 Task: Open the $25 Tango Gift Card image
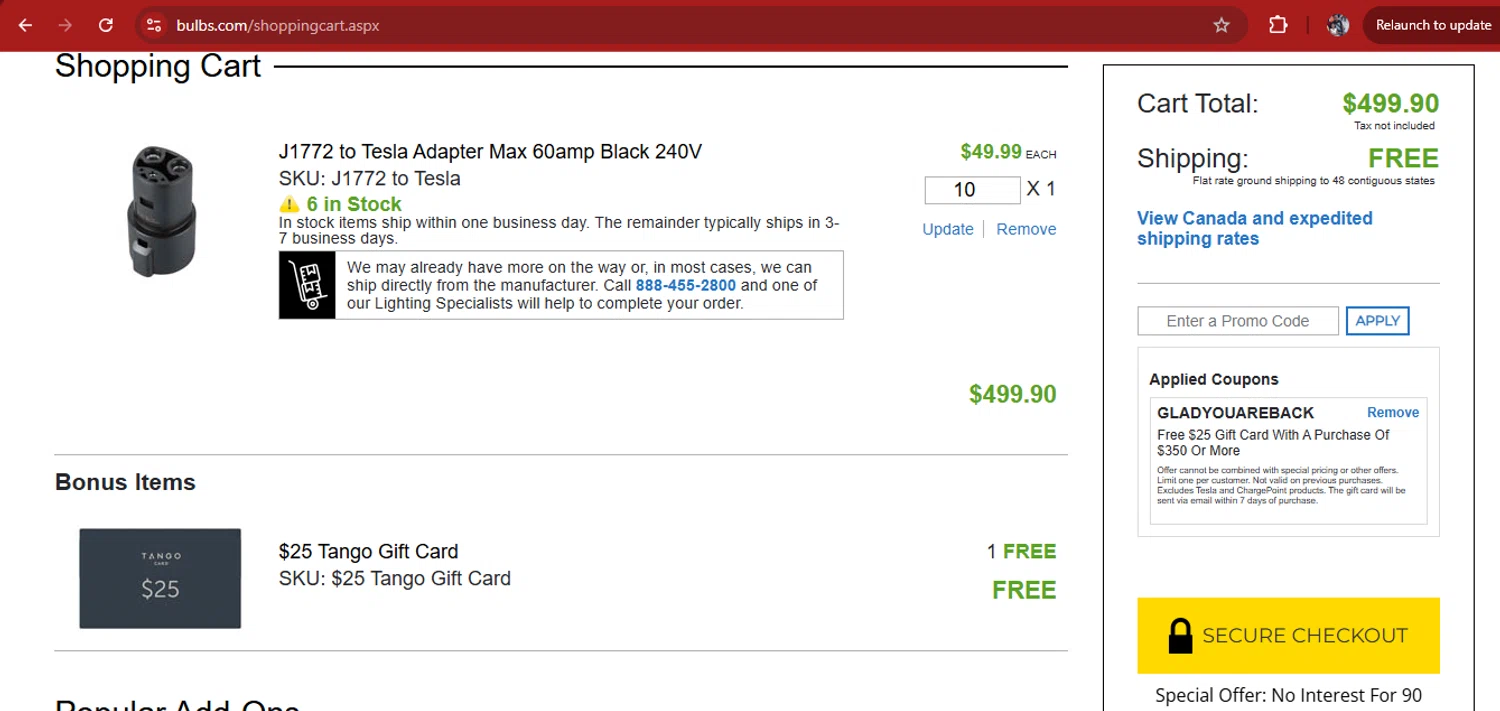[x=160, y=578]
